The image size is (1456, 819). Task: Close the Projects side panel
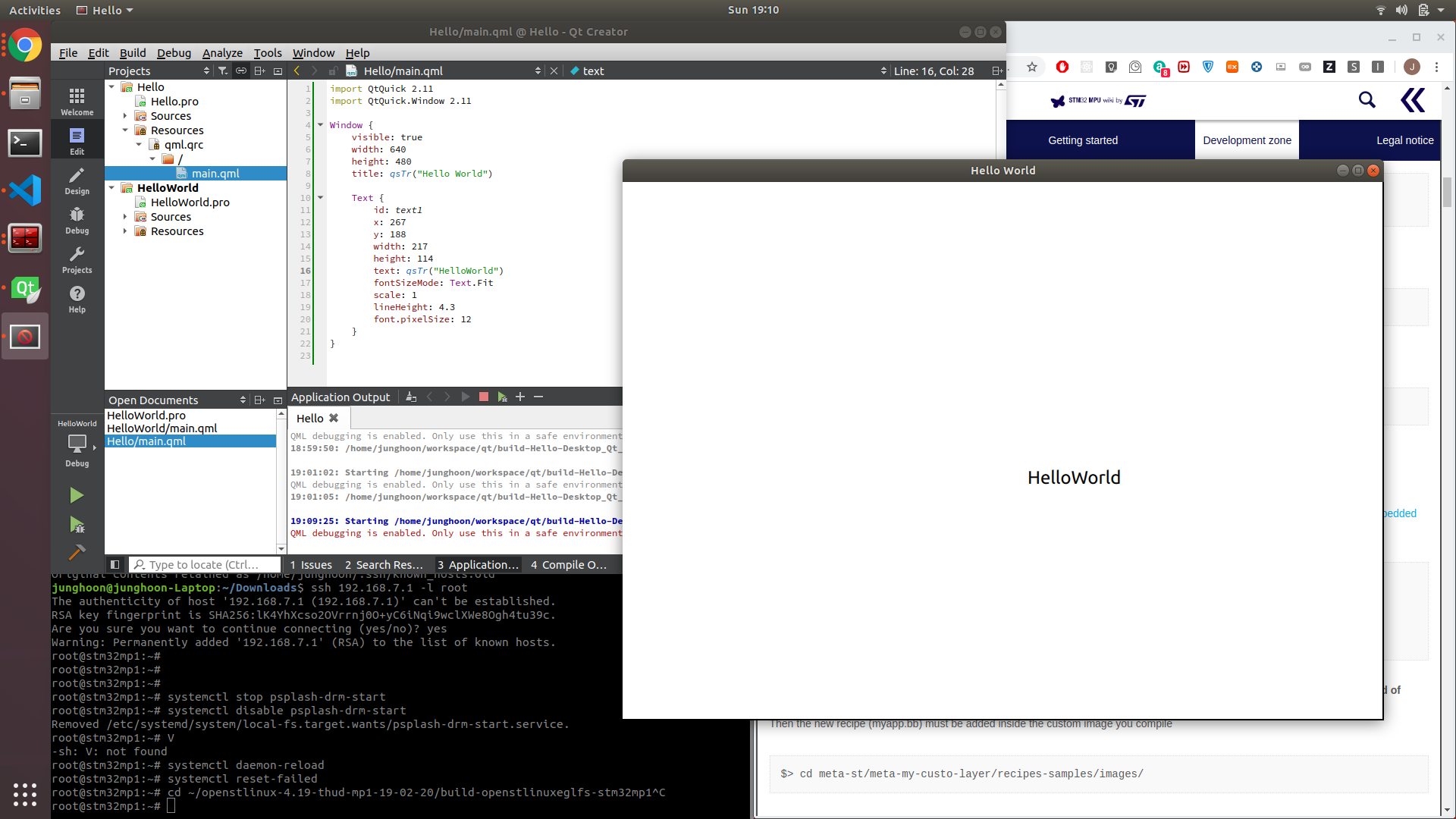click(278, 71)
